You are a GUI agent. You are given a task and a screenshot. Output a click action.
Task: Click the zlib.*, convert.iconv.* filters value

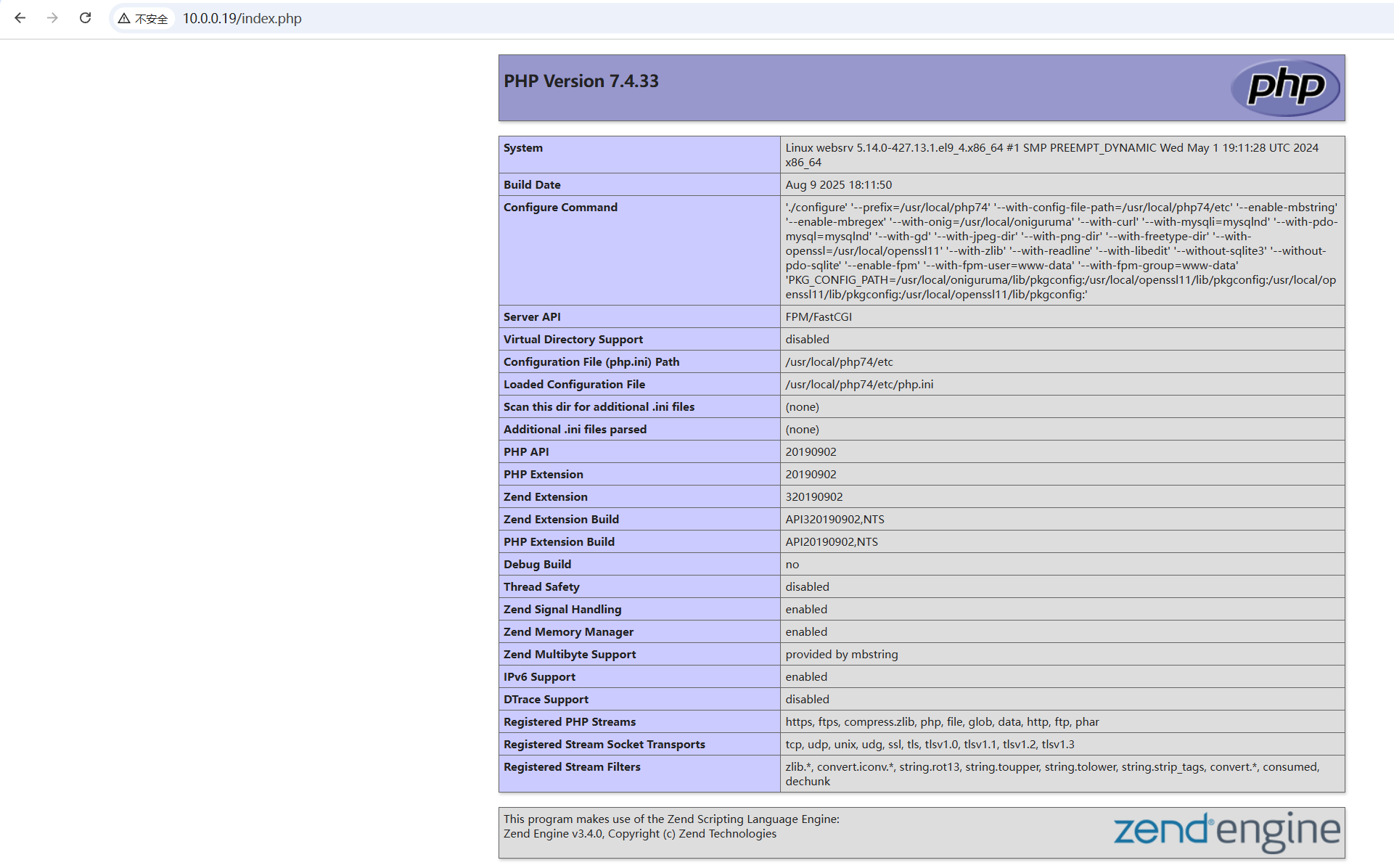point(1052,774)
